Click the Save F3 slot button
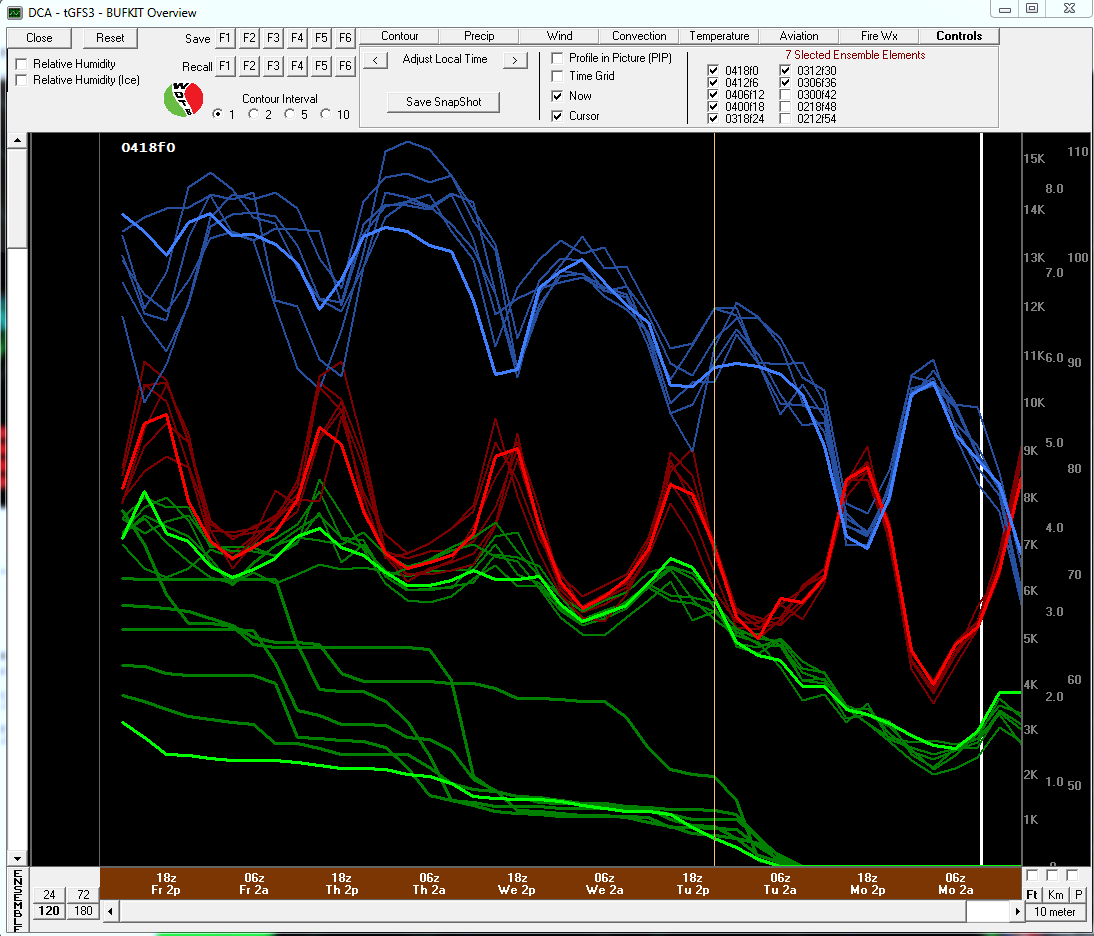1094x936 pixels. point(274,38)
